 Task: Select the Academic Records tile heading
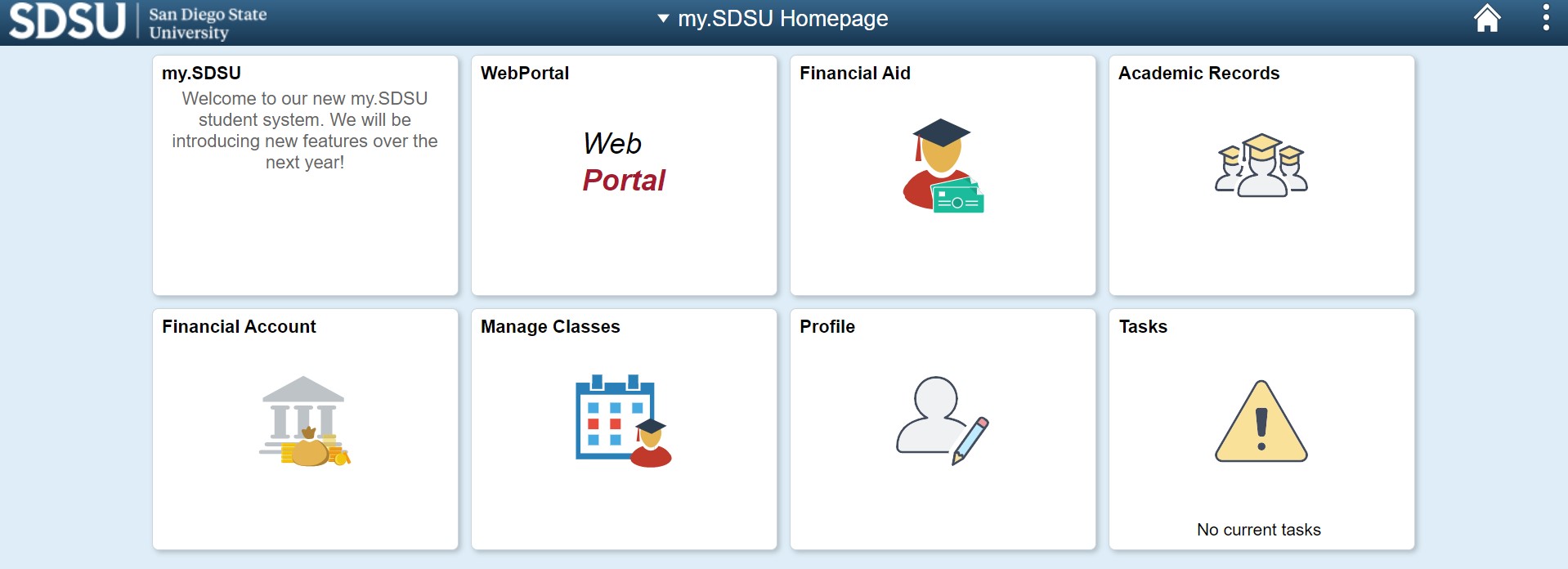[1199, 73]
